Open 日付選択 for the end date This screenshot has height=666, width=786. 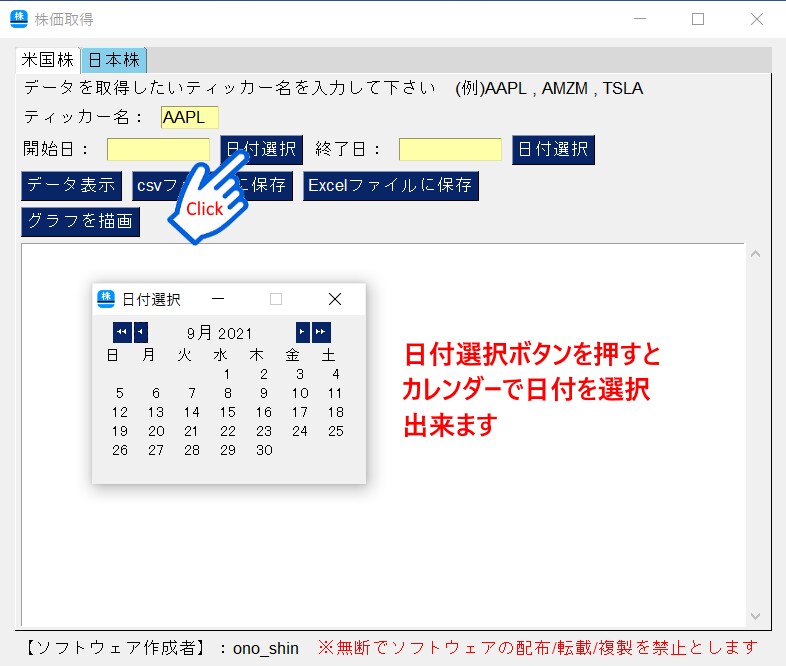tap(553, 149)
